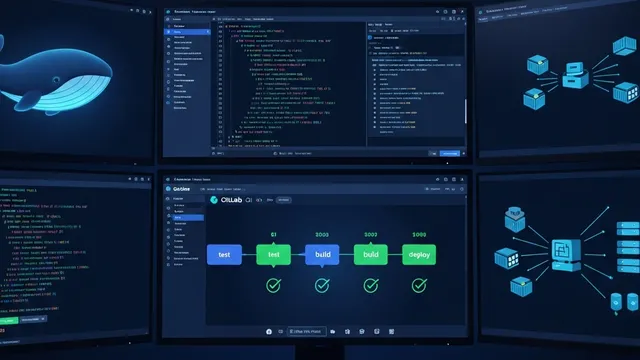Click the central container icon in the upper cube diagram

pyautogui.click(x=575, y=75)
